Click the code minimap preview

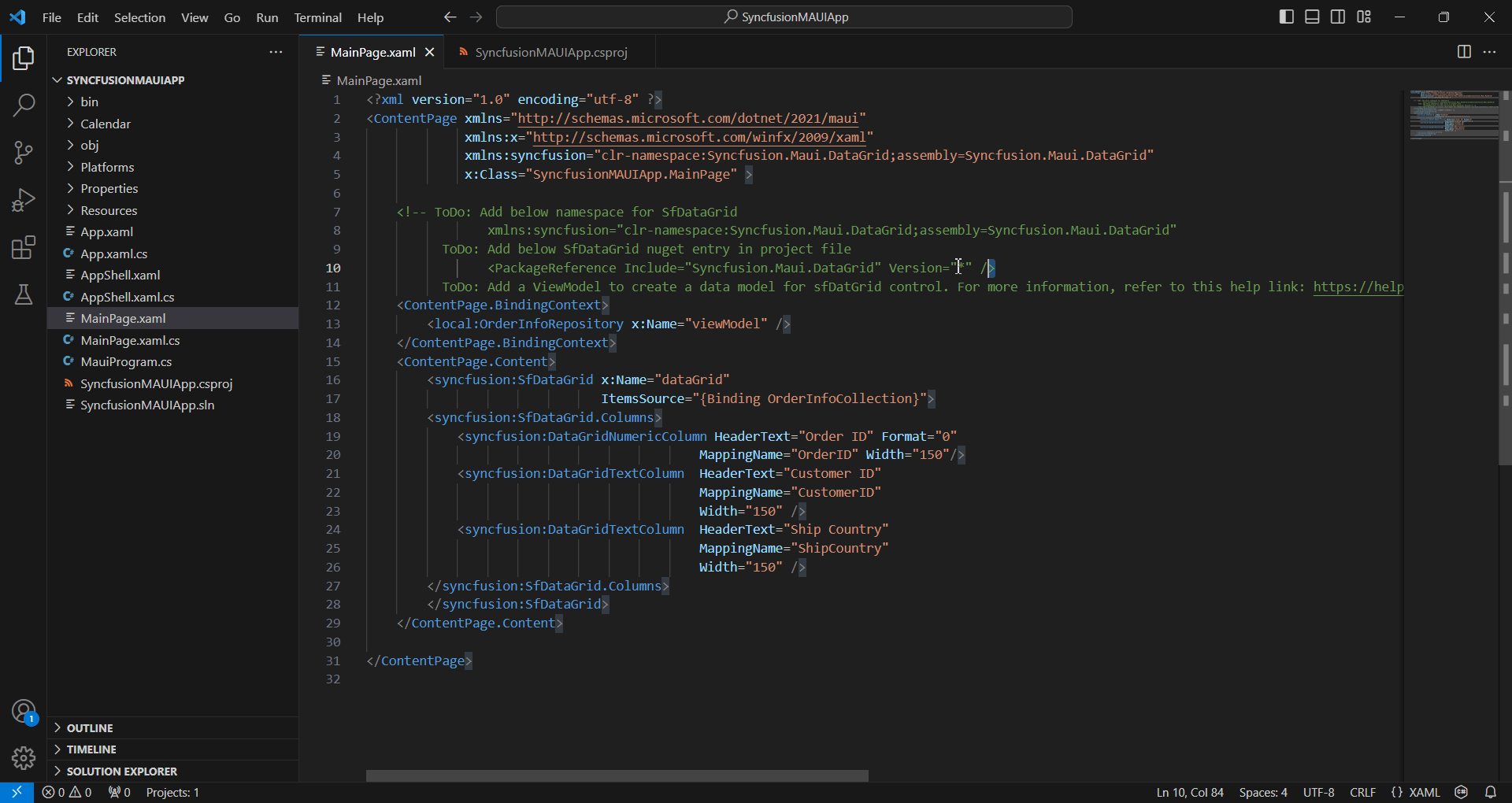pos(1454,115)
